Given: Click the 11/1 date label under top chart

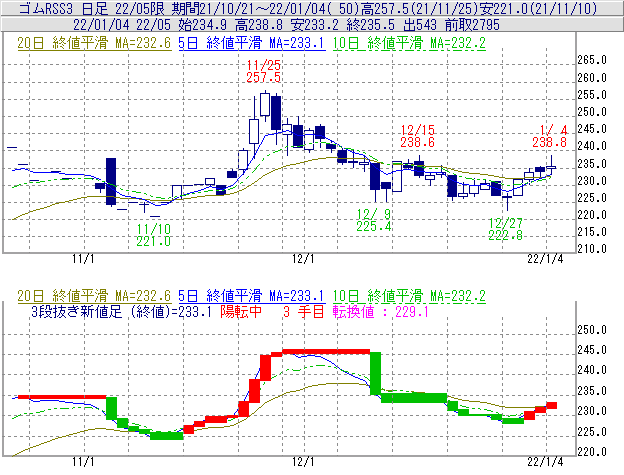Looking at the screenshot, I should click(83, 259).
